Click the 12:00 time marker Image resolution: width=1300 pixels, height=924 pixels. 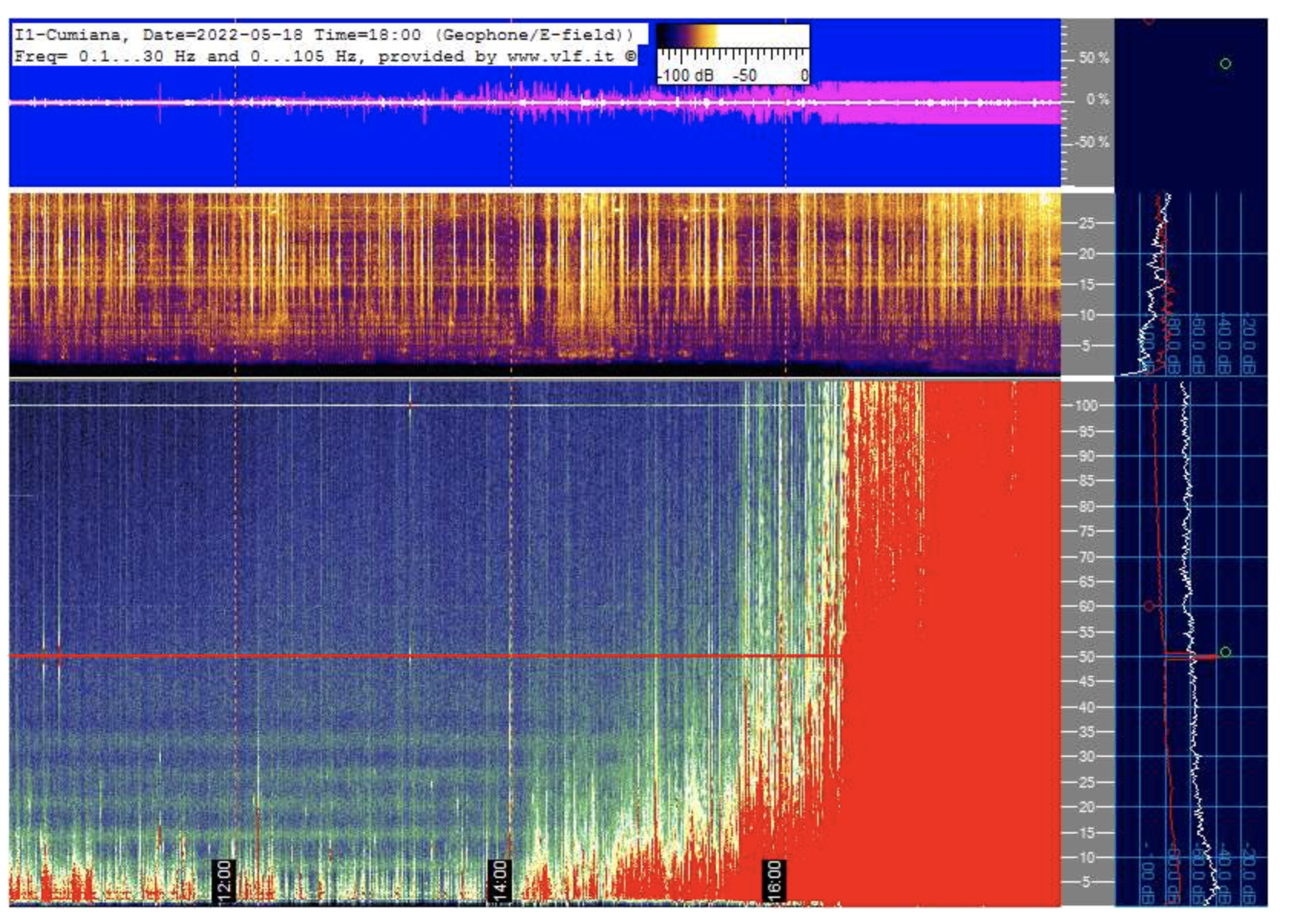(223, 880)
